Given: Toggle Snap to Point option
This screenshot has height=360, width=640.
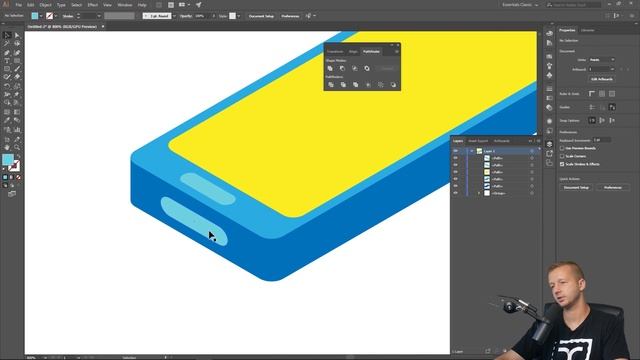Looking at the screenshot, I should pos(592,120).
